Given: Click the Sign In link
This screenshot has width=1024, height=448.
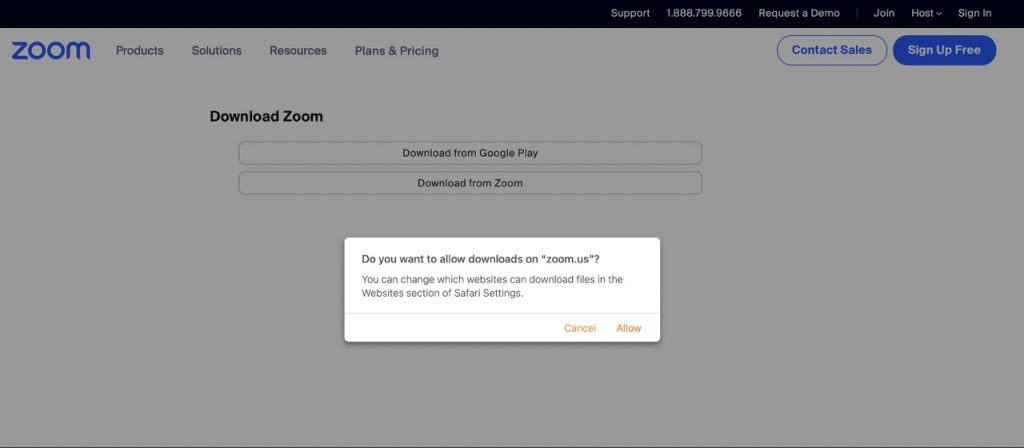Looking at the screenshot, I should (x=974, y=13).
